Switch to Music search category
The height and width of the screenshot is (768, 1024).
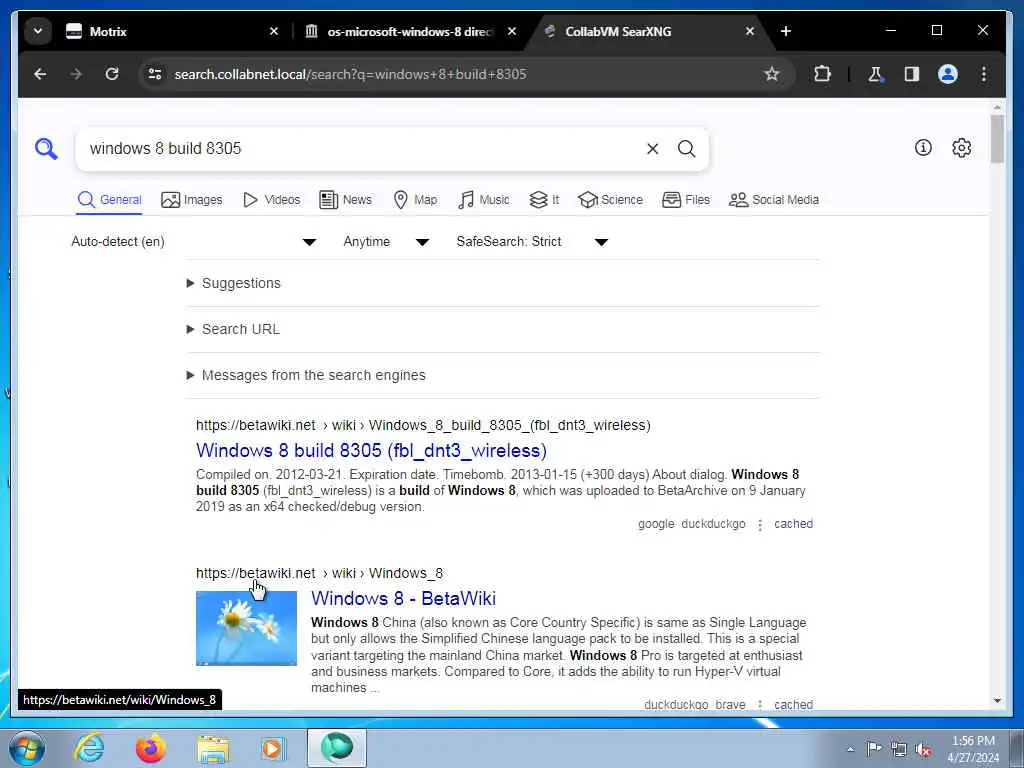coord(484,200)
